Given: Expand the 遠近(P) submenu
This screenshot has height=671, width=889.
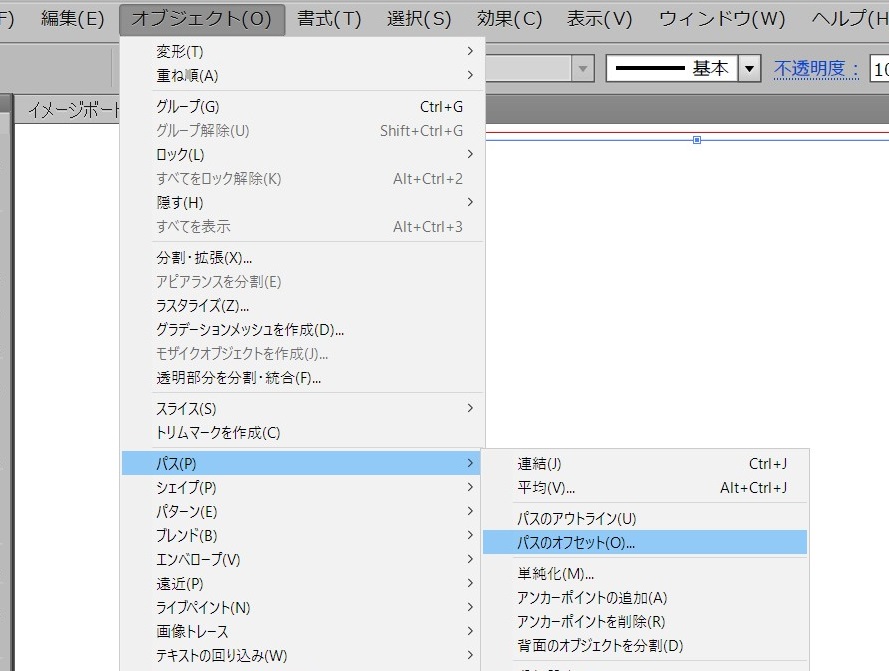Looking at the screenshot, I should point(303,584).
